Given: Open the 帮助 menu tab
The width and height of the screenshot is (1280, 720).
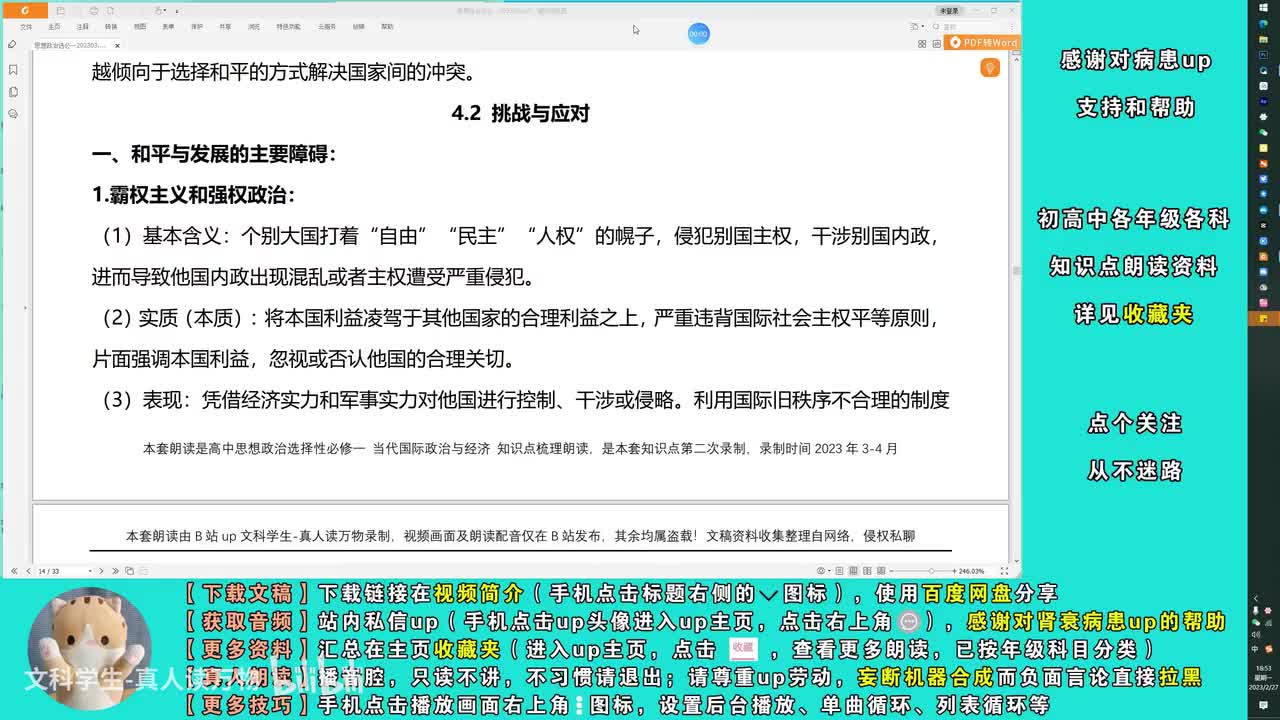Looking at the screenshot, I should click(387, 27).
